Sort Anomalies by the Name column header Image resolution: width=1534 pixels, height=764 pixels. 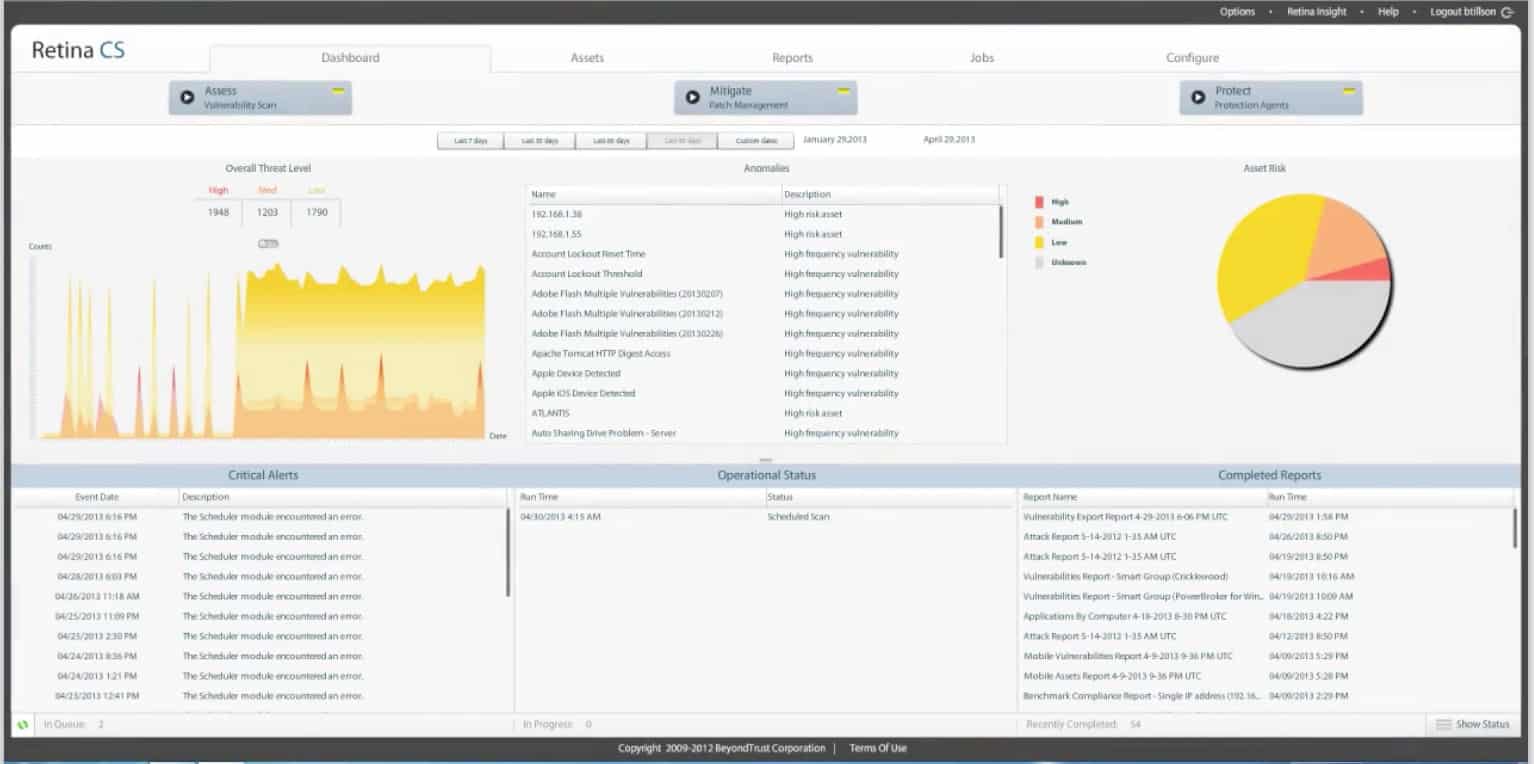(x=654, y=194)
